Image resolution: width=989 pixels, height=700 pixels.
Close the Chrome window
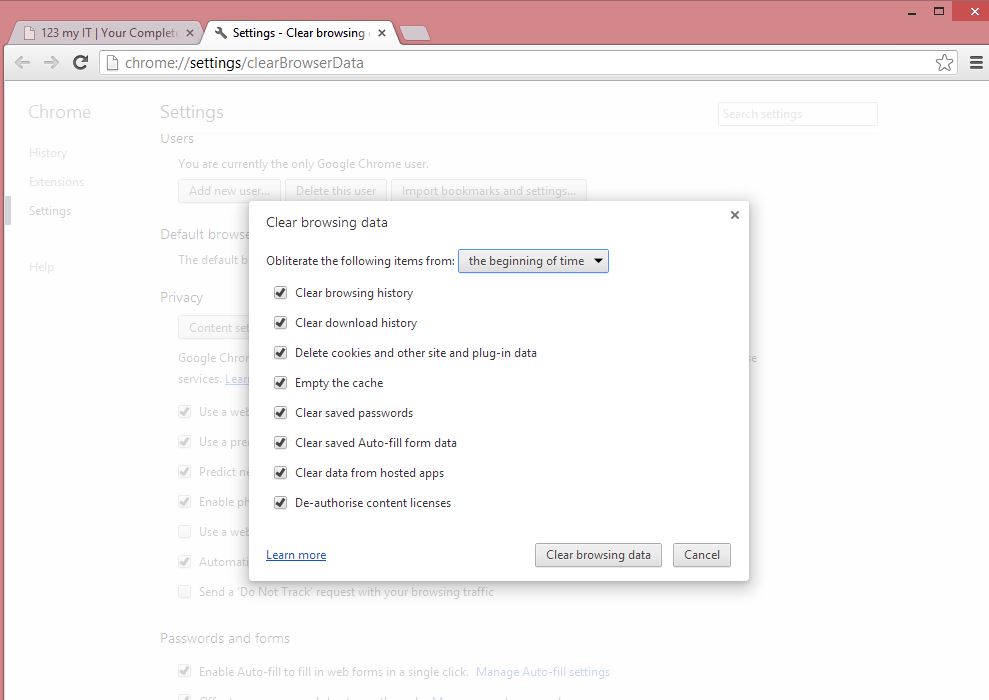pyautogui.click(x=974, y=11)
